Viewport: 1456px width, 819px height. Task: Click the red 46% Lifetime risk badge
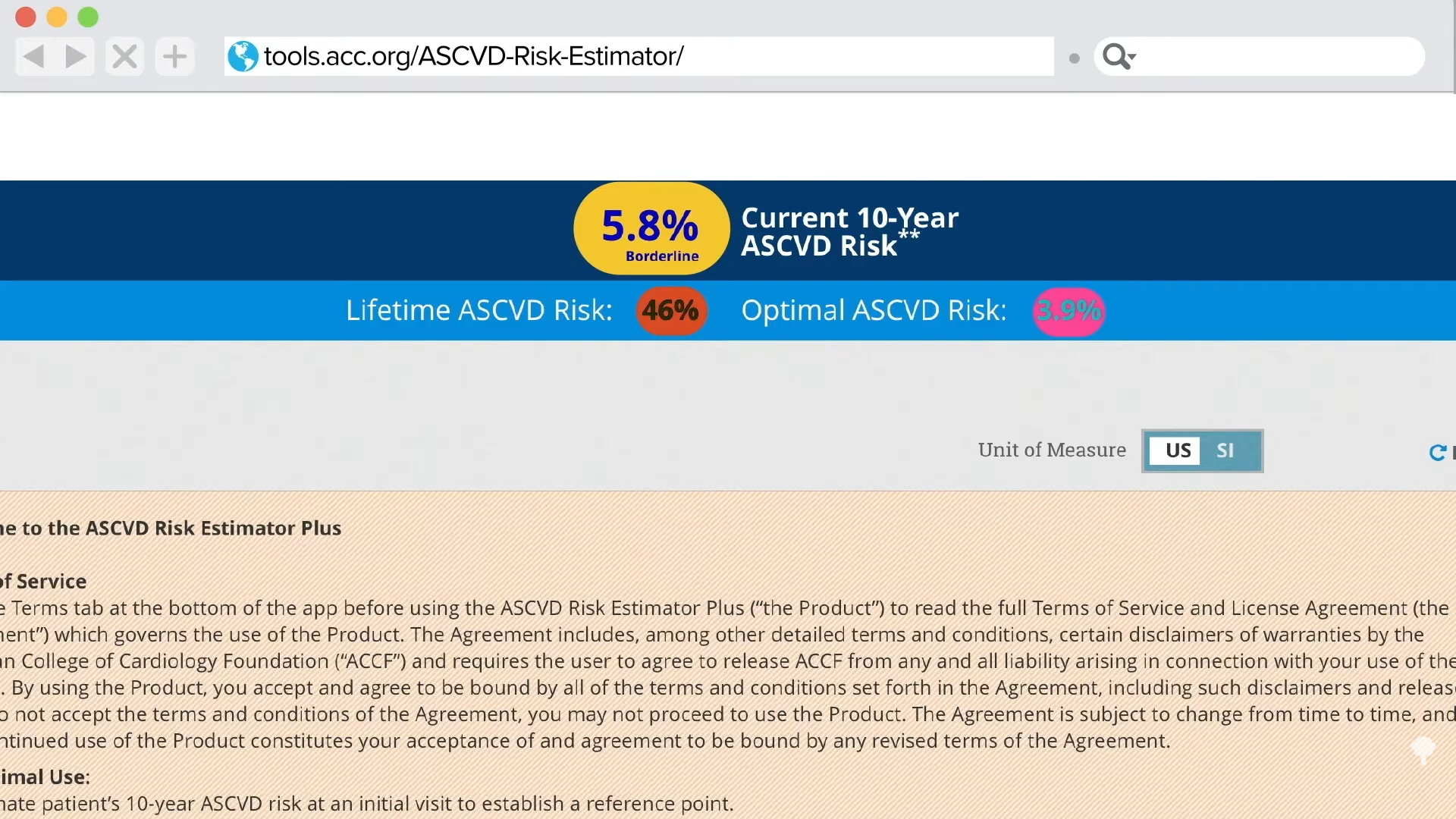tap(671, 310)
